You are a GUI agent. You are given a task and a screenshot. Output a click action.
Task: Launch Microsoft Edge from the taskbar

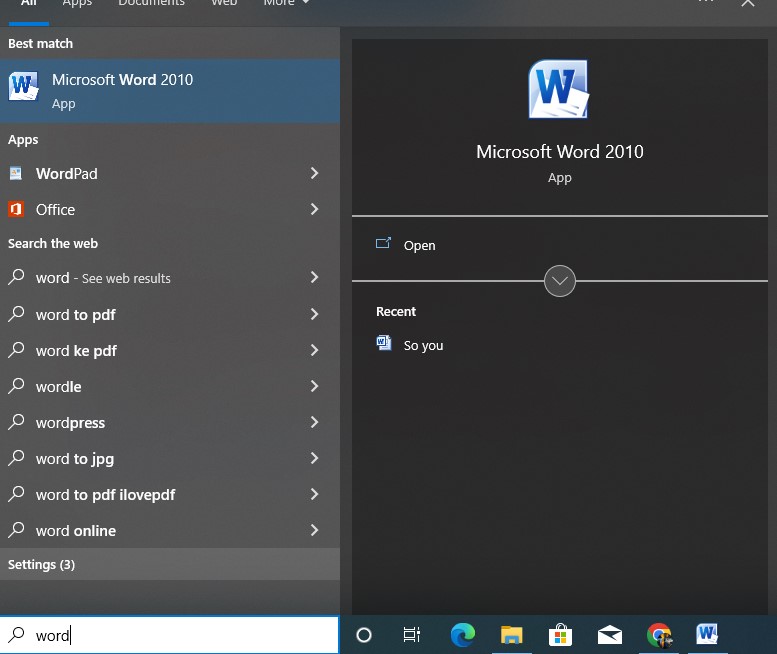tap(463, 635)
